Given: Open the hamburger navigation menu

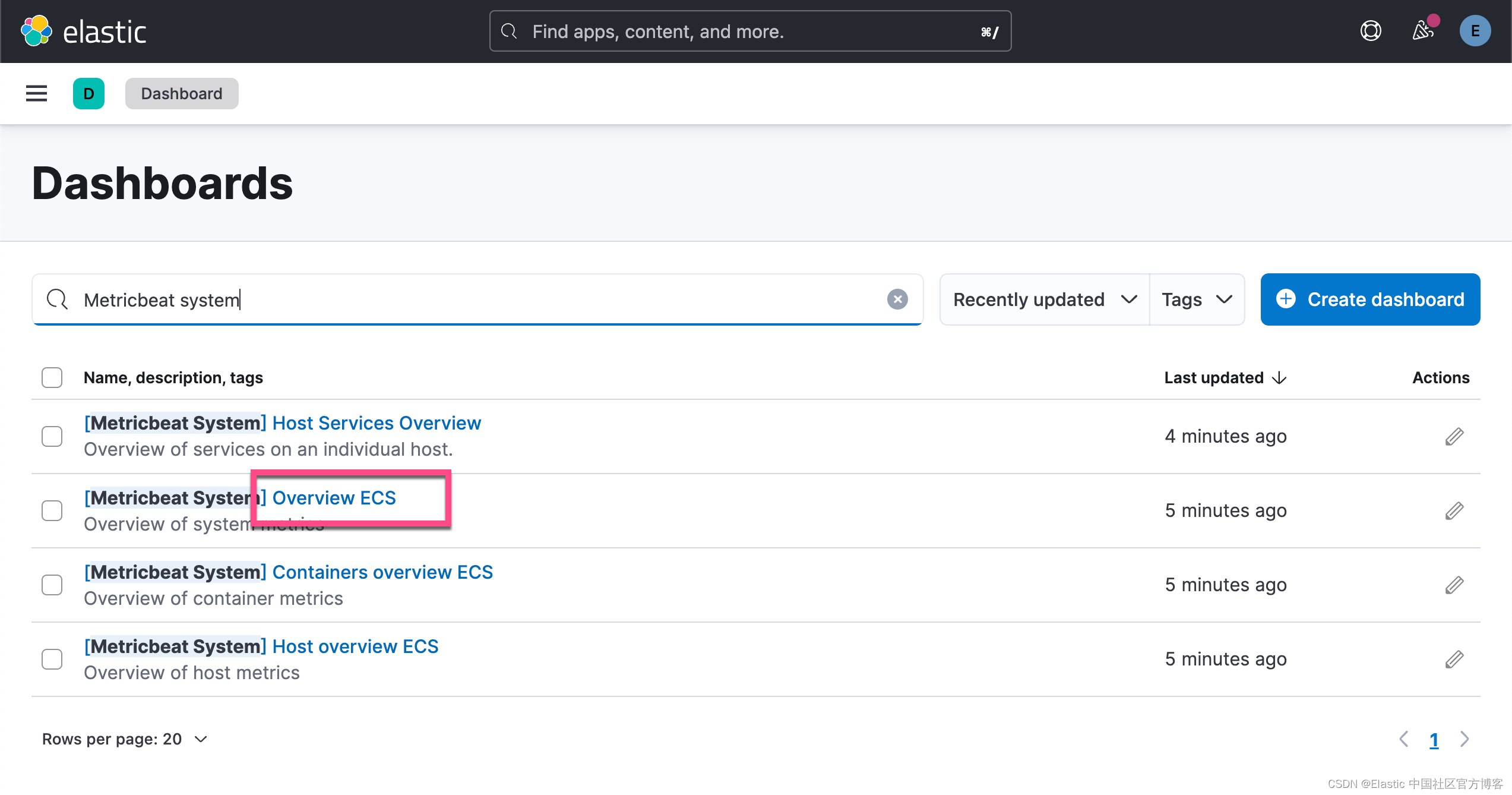Looking at the screenshot, I should pyautogui.click(x=36, y=93).
